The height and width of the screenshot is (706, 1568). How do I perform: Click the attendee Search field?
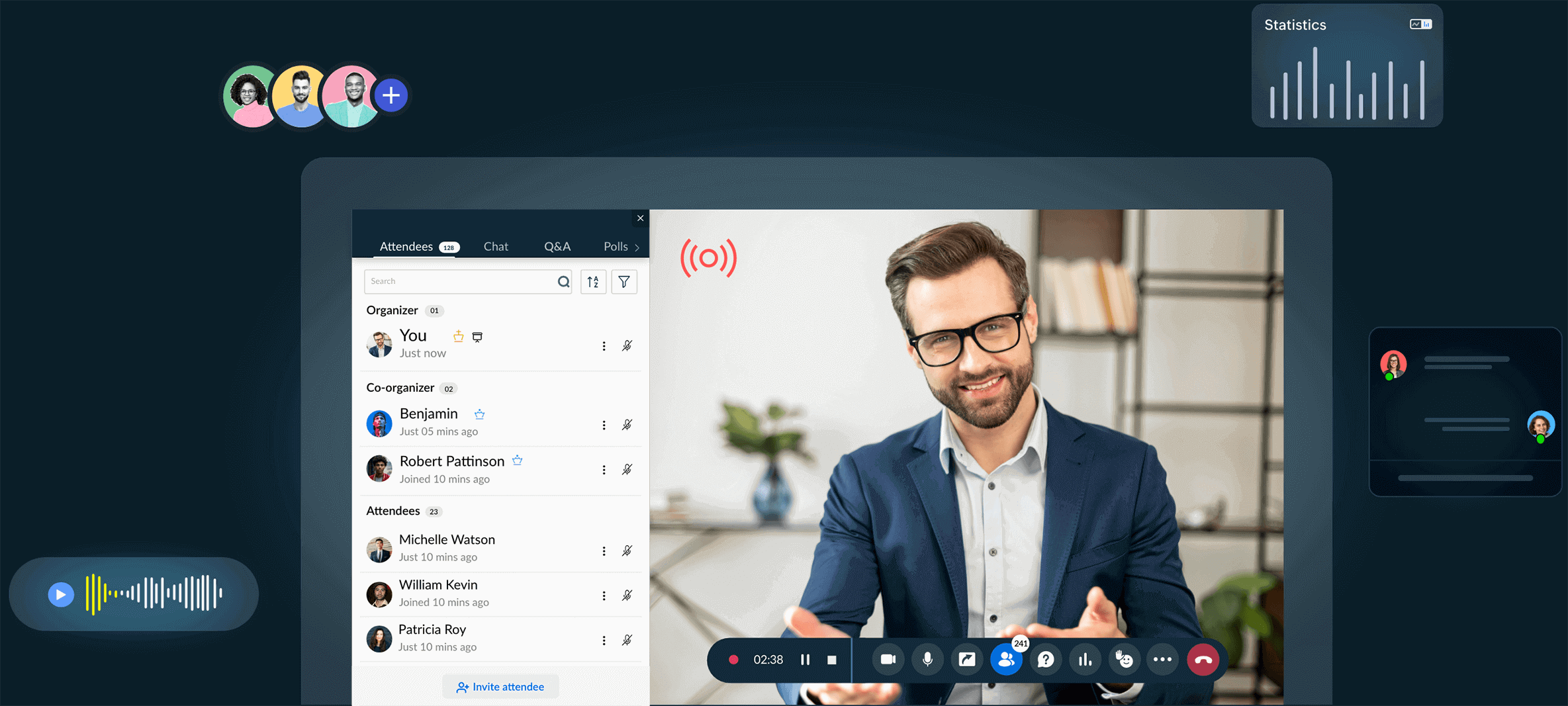[x=467, y=282]
